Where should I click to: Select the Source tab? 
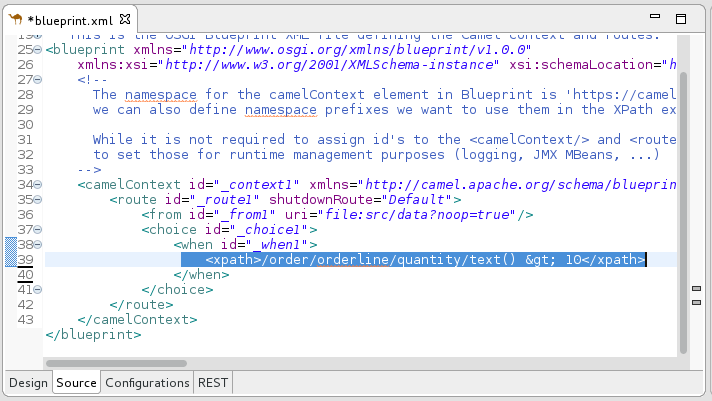(76, 382)
